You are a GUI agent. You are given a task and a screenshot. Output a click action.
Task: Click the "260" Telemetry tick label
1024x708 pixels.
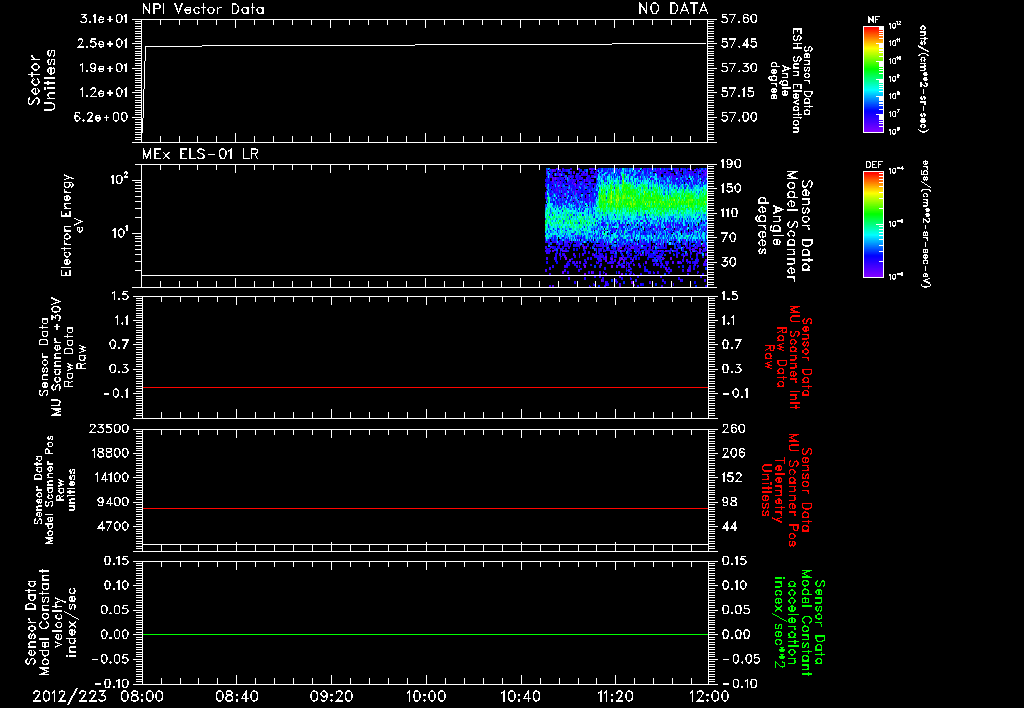pyautogui.click(x=732, y=428)
